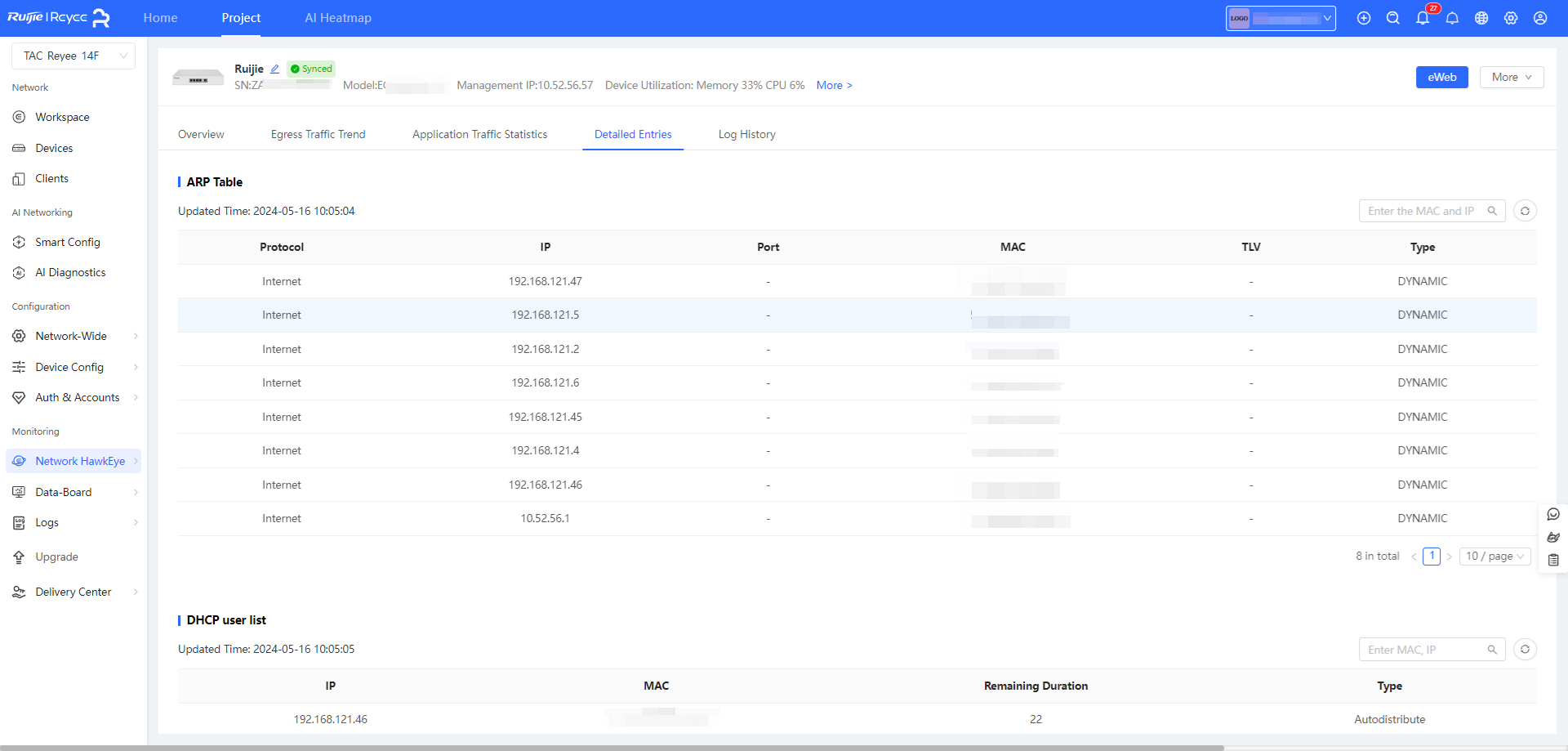The width and height of the screenshot is (1568, 751).
Task: Click the pencil icon to rename Ruijie device
Action: point(275,69)
